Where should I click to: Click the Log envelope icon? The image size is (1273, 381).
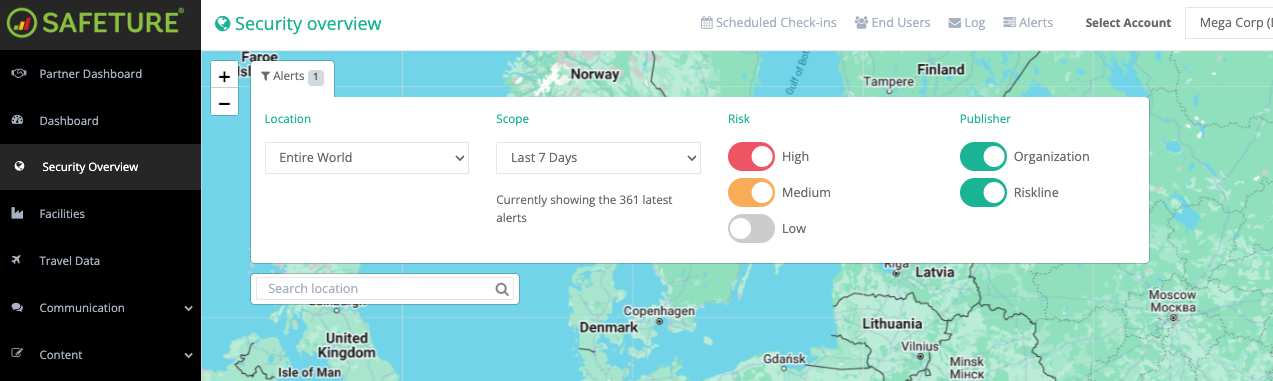[954, 23]
